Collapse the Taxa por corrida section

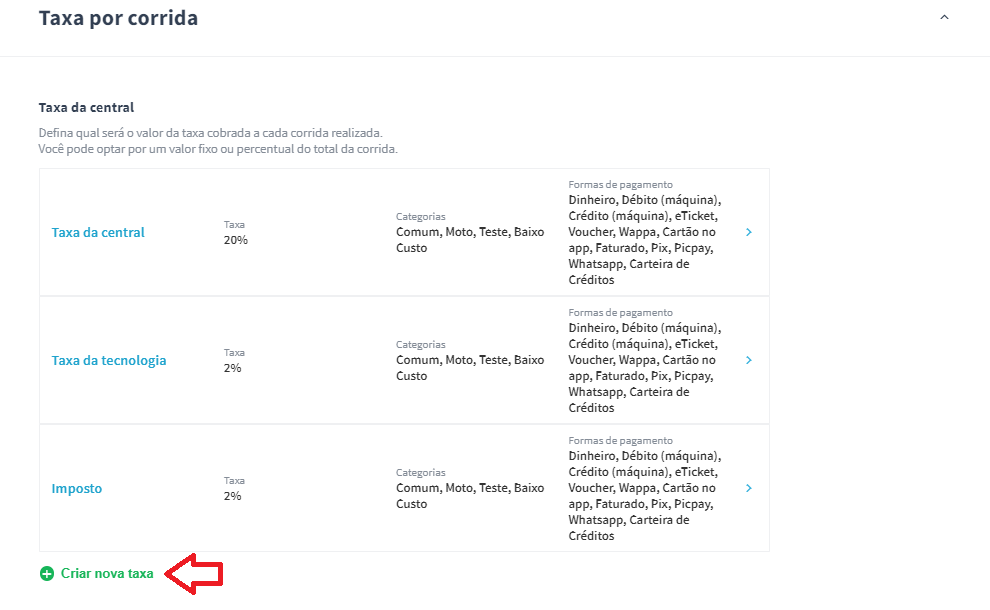[x=944, y=17]
